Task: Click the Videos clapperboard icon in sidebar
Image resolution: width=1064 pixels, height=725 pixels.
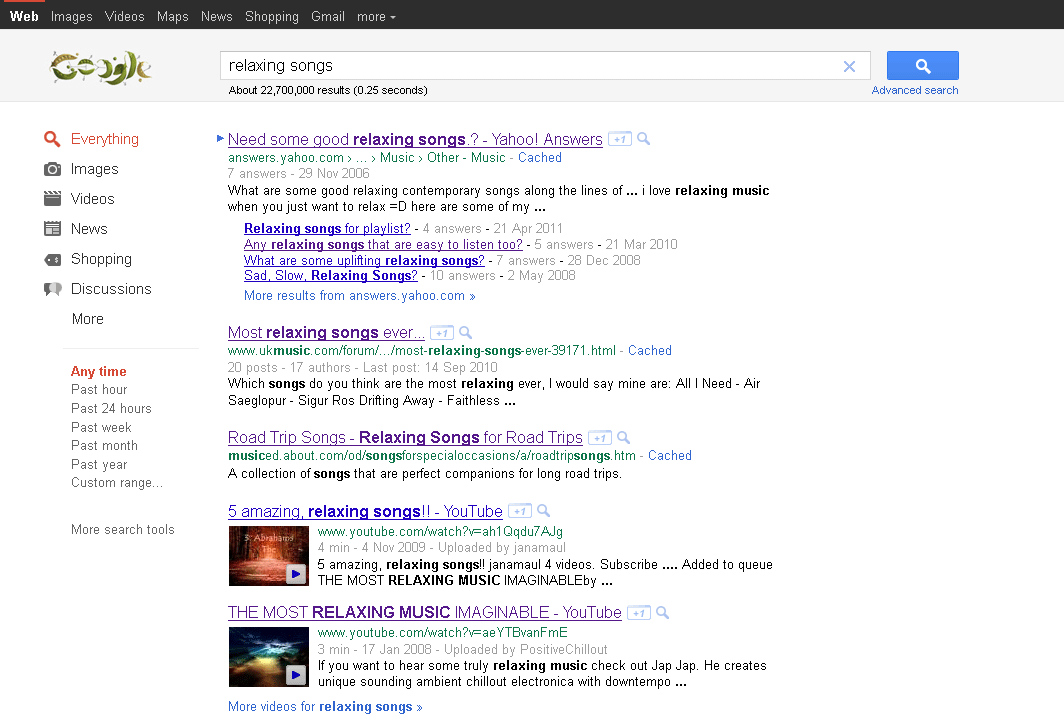Action: click(x=52, y=199)
